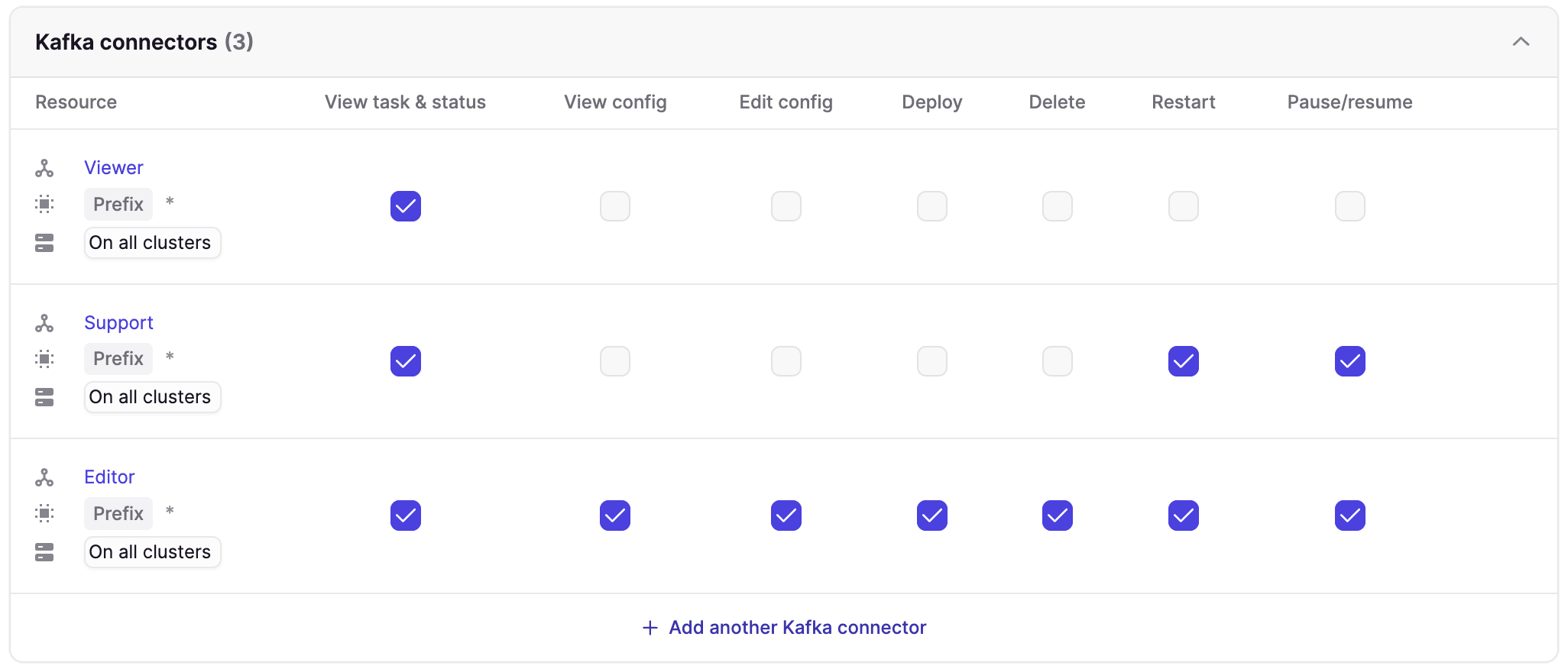Click the connector icon beside Support

pyautogui.click(x=44, y=323)
